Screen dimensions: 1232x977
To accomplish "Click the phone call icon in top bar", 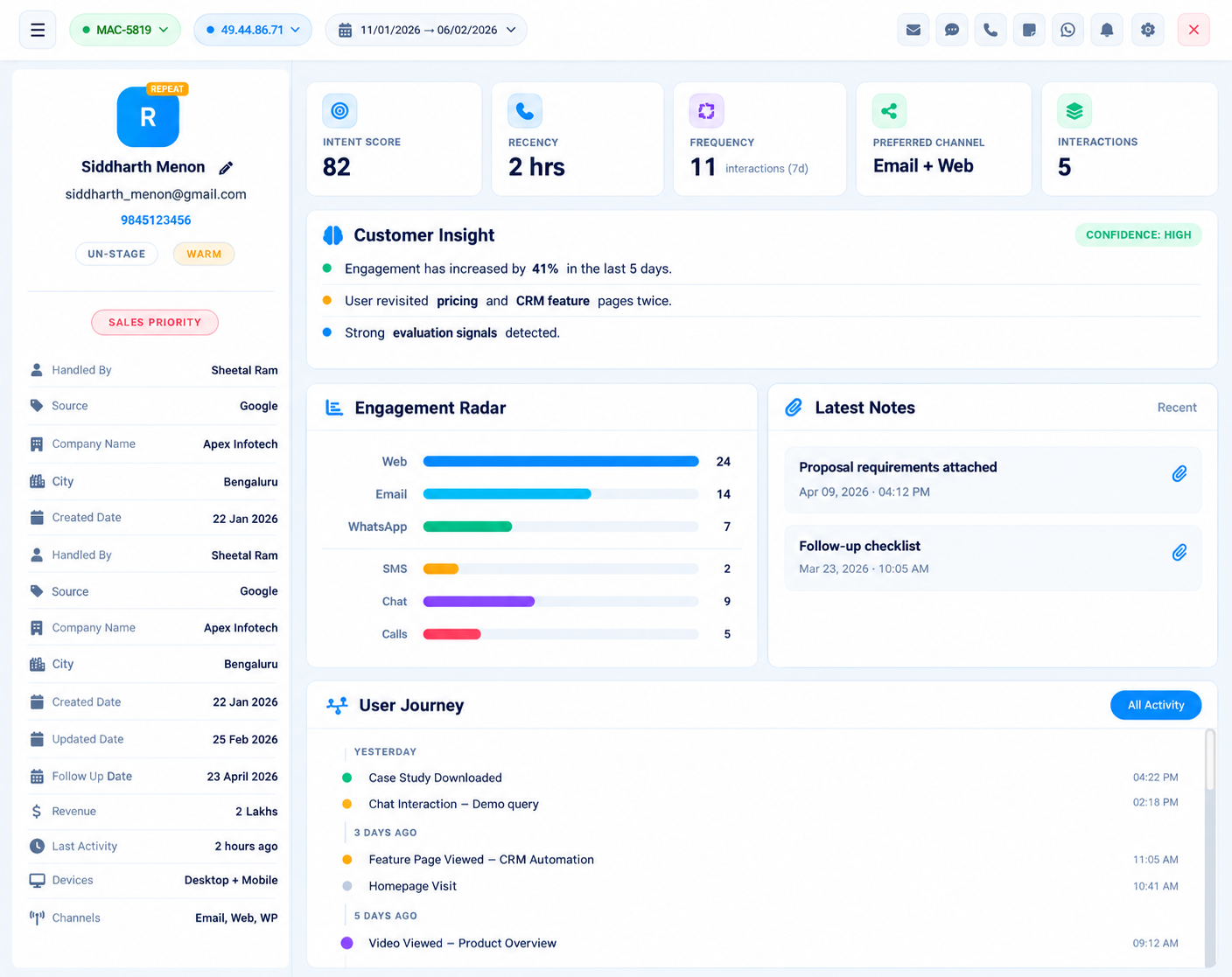I will [x=990, y=30].
